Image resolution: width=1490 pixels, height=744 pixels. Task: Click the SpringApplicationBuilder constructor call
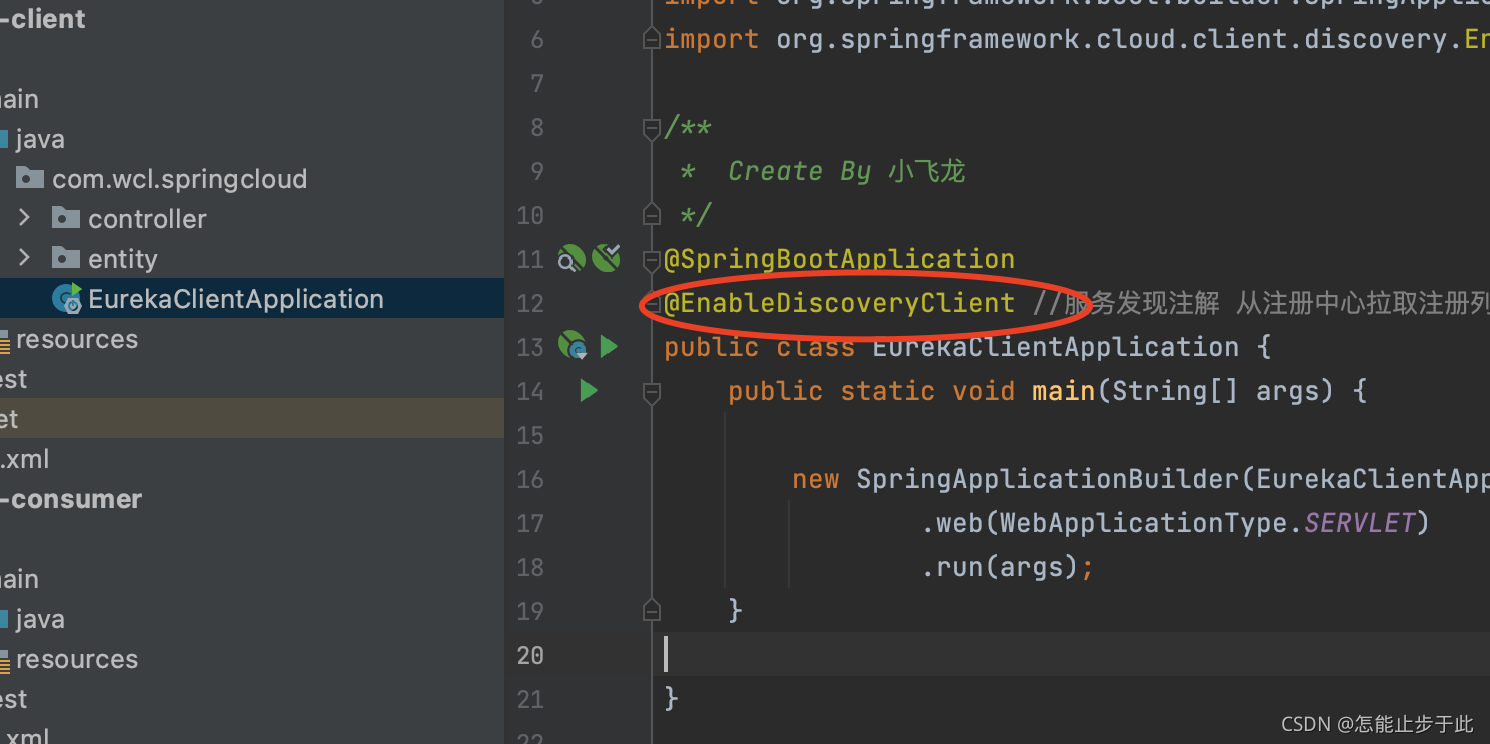point(1047,479)
